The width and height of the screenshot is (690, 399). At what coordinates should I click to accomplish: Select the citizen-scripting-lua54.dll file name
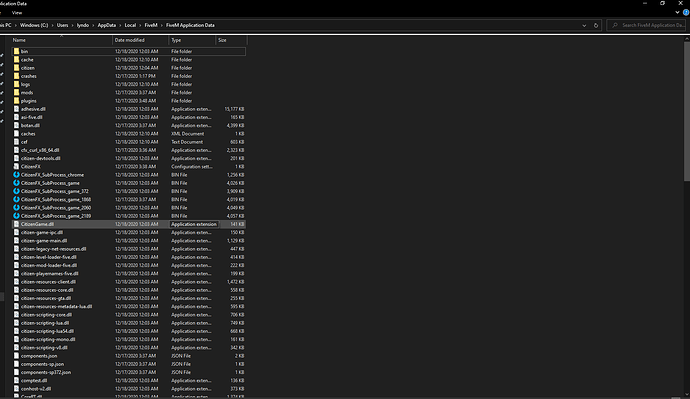48,331
